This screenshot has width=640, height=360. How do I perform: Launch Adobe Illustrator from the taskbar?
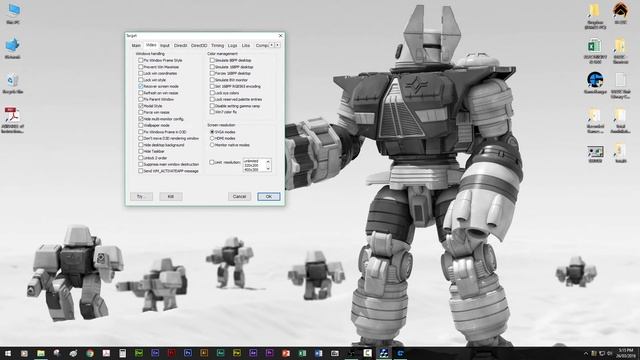(204, 353)
